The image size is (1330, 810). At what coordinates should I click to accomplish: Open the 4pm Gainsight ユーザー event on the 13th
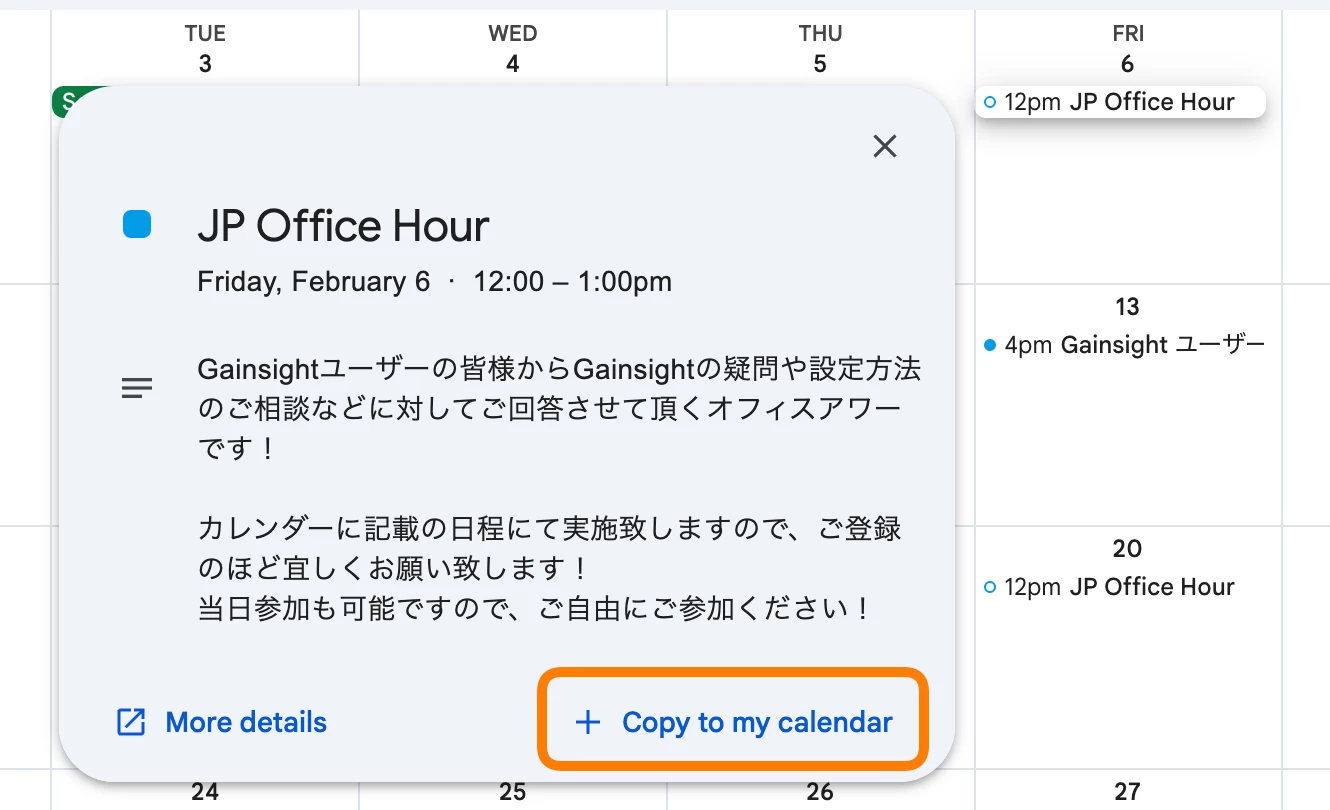click(x=1126, y=345)
